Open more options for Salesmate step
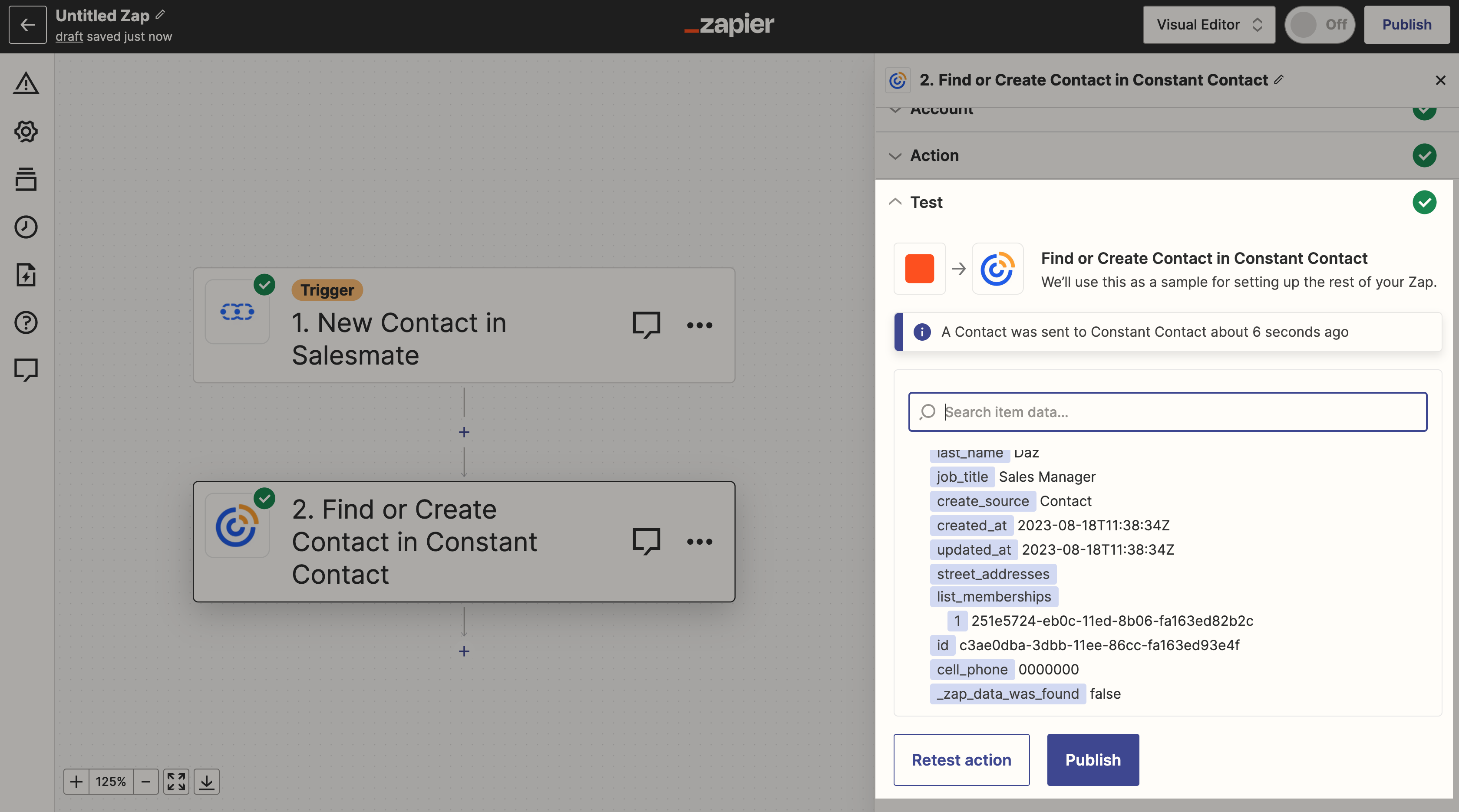 [700, 325]
